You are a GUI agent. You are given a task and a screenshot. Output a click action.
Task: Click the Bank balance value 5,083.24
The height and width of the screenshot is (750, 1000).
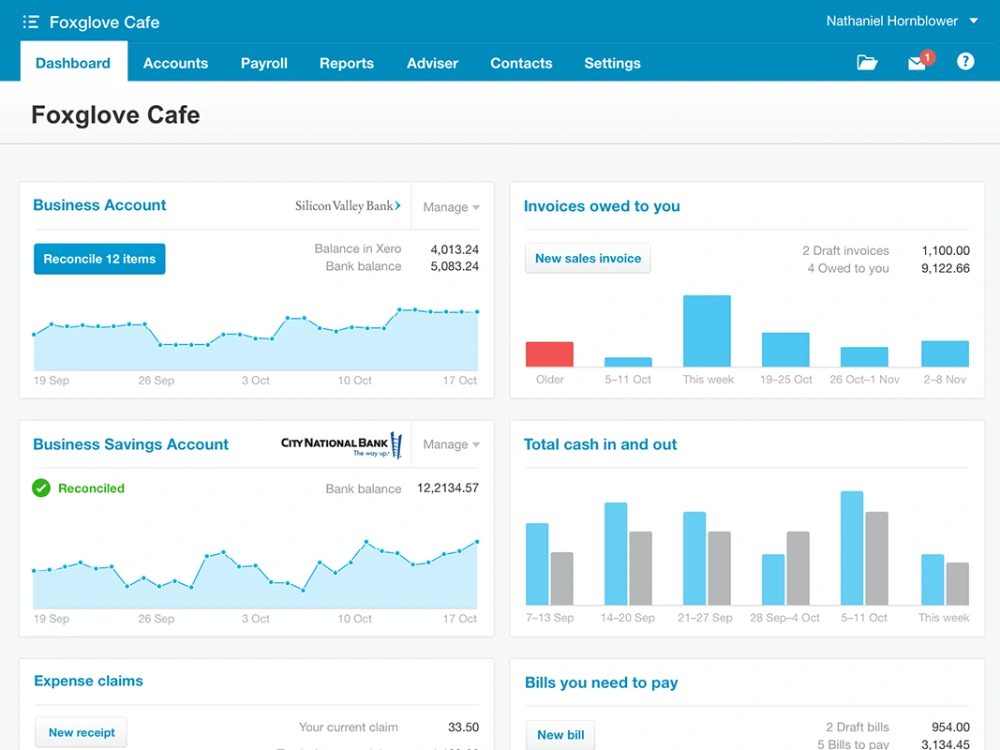454,266
